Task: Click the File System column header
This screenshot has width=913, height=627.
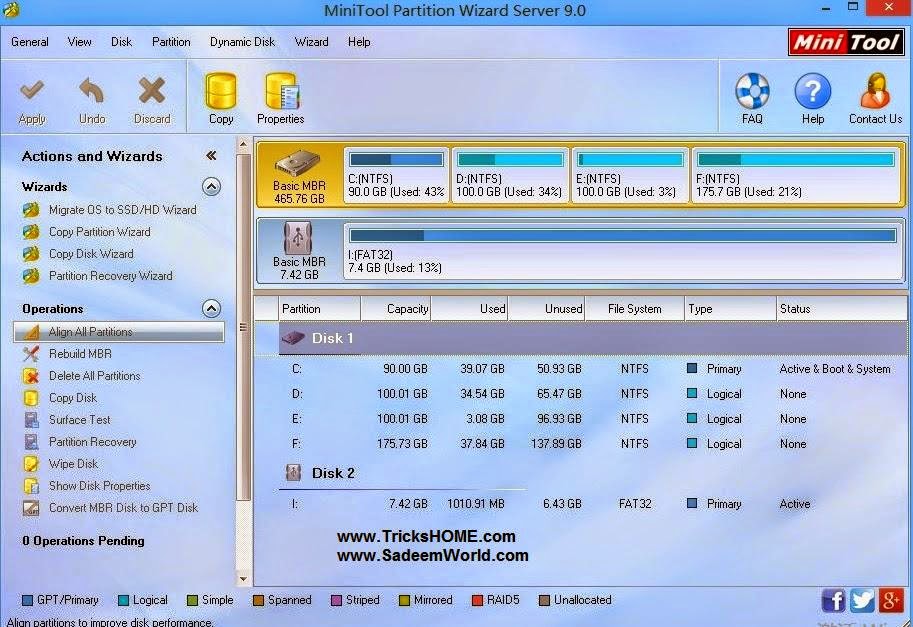Action: coord(635,309)
